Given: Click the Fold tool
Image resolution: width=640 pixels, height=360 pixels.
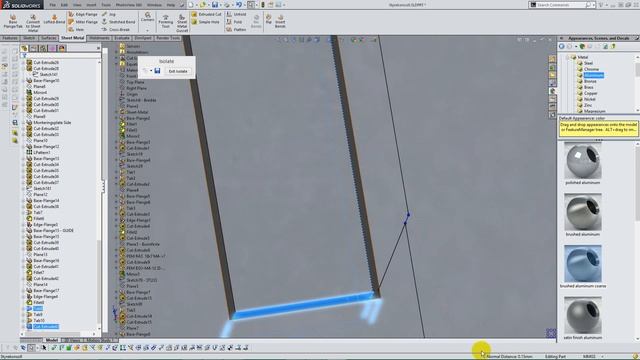Looking at the screenshot, I should click(234, 22).
